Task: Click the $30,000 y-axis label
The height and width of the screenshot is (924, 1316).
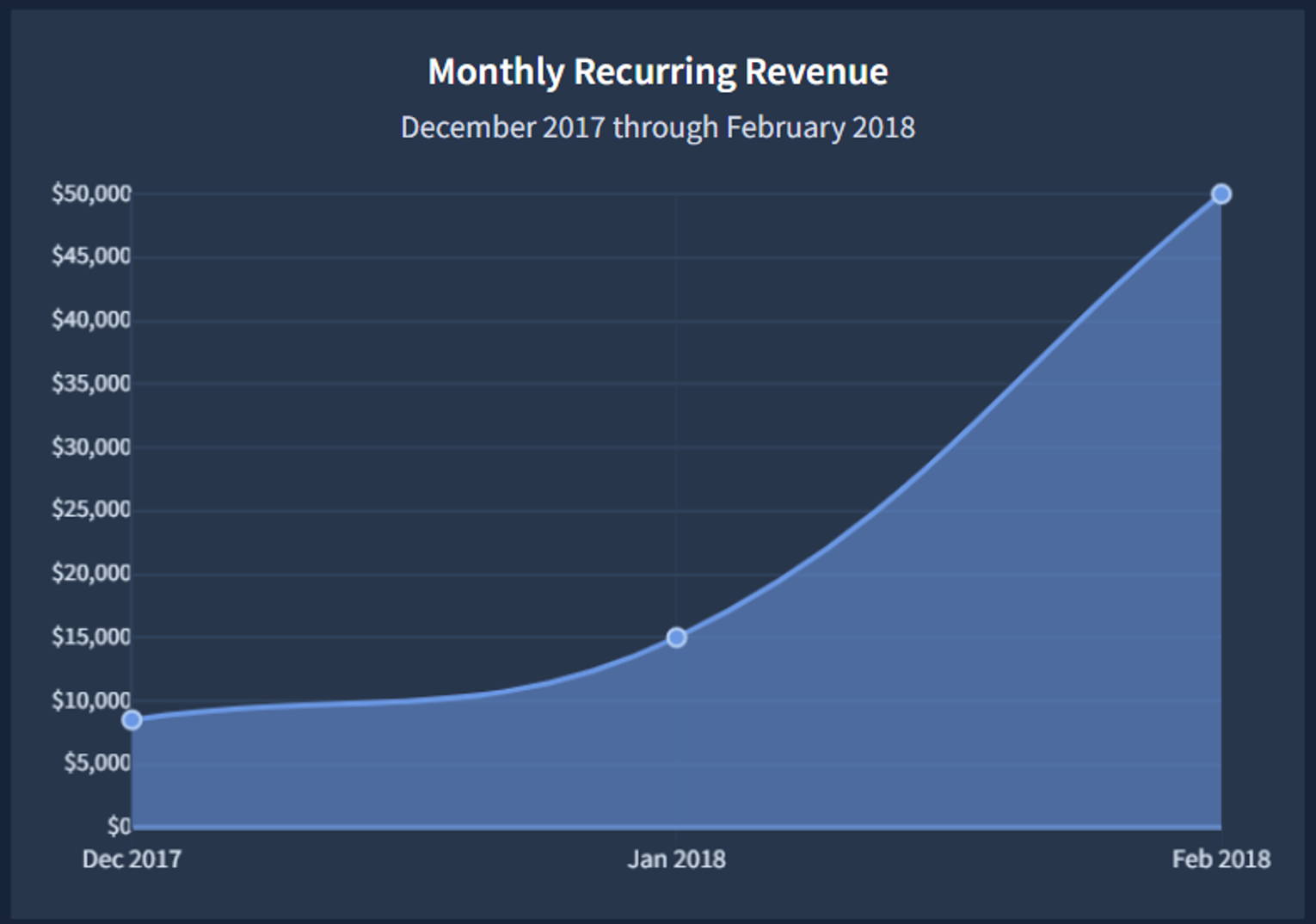Action: [x=91, y=447]
